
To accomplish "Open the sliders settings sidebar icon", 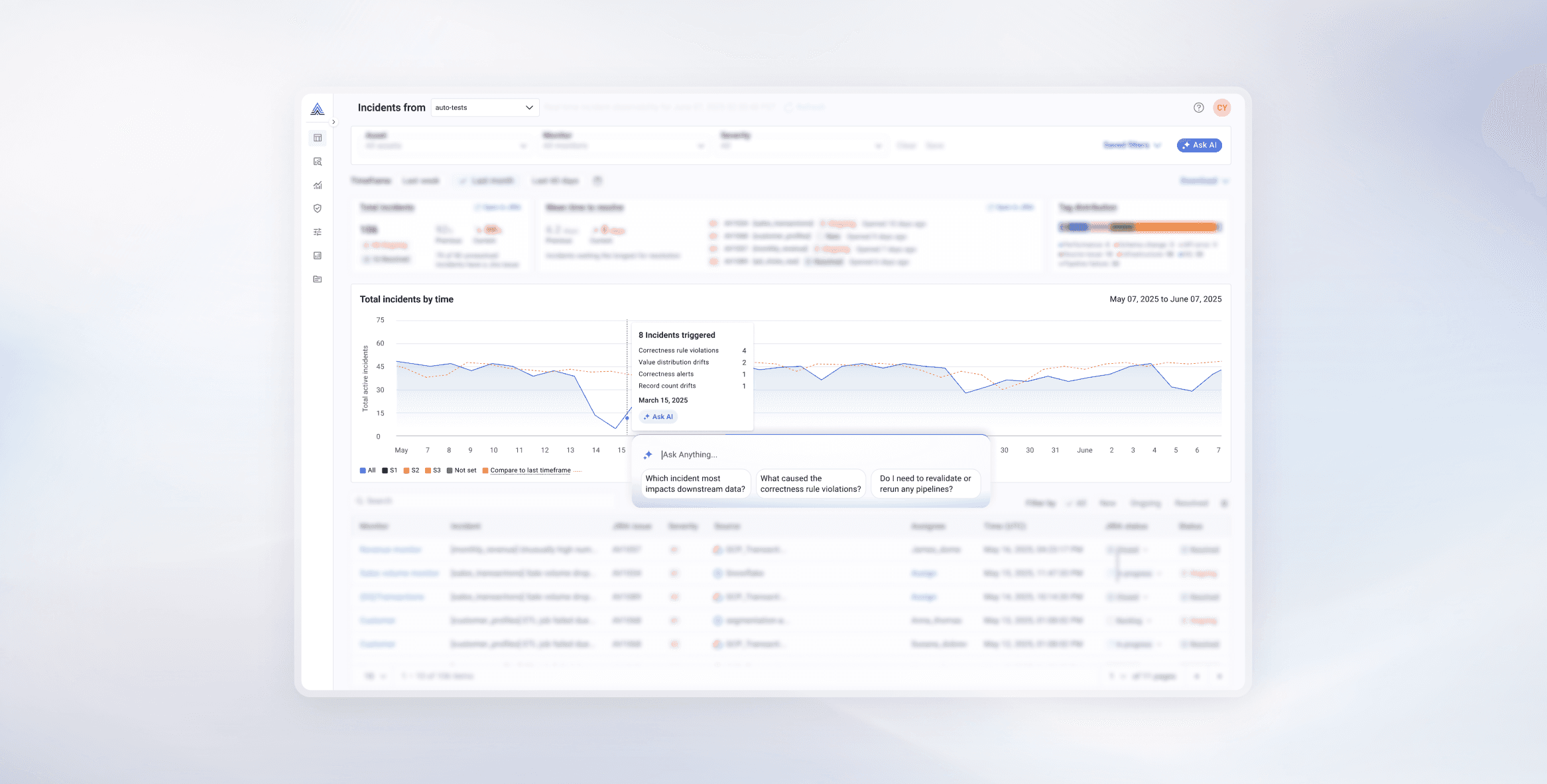I will [318, 232].
